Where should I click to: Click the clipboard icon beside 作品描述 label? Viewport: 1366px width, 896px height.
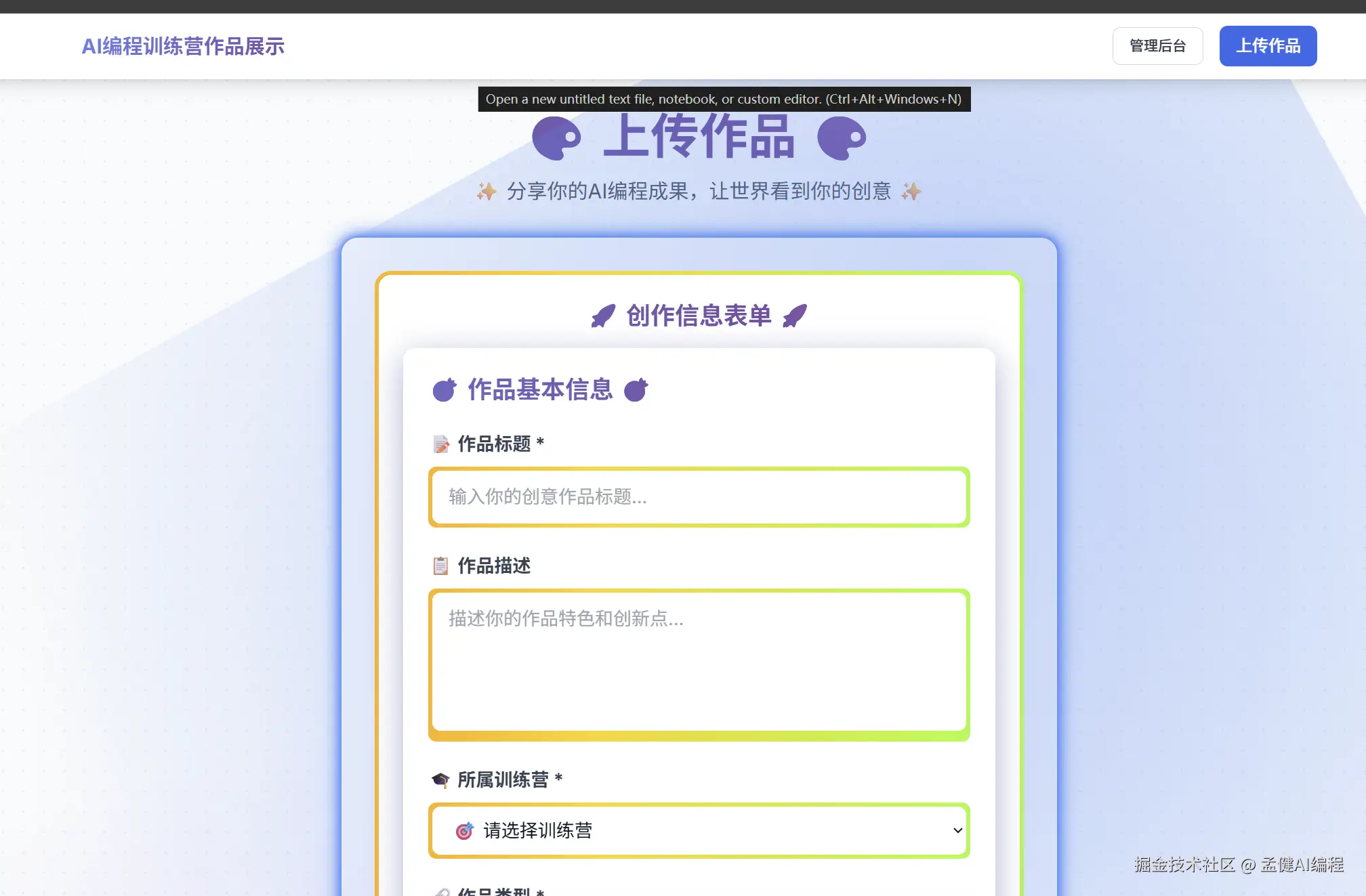(441, 566)
